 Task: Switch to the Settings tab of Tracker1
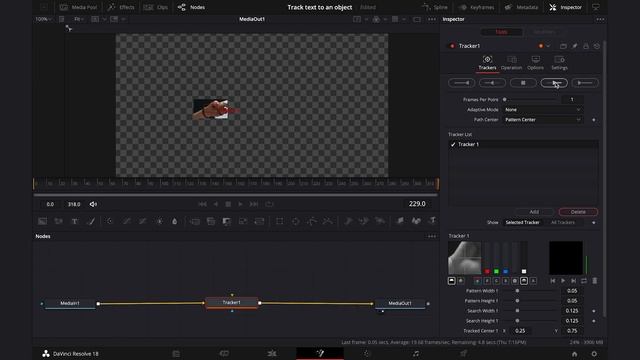[x=560, y=63]
